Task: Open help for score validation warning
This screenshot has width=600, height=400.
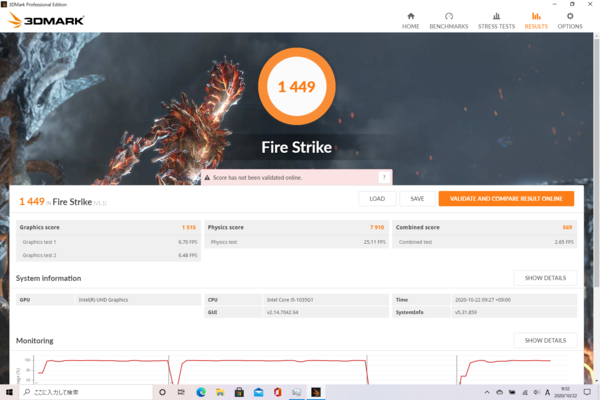Action: pyautogui.click(x=384, y=177)
